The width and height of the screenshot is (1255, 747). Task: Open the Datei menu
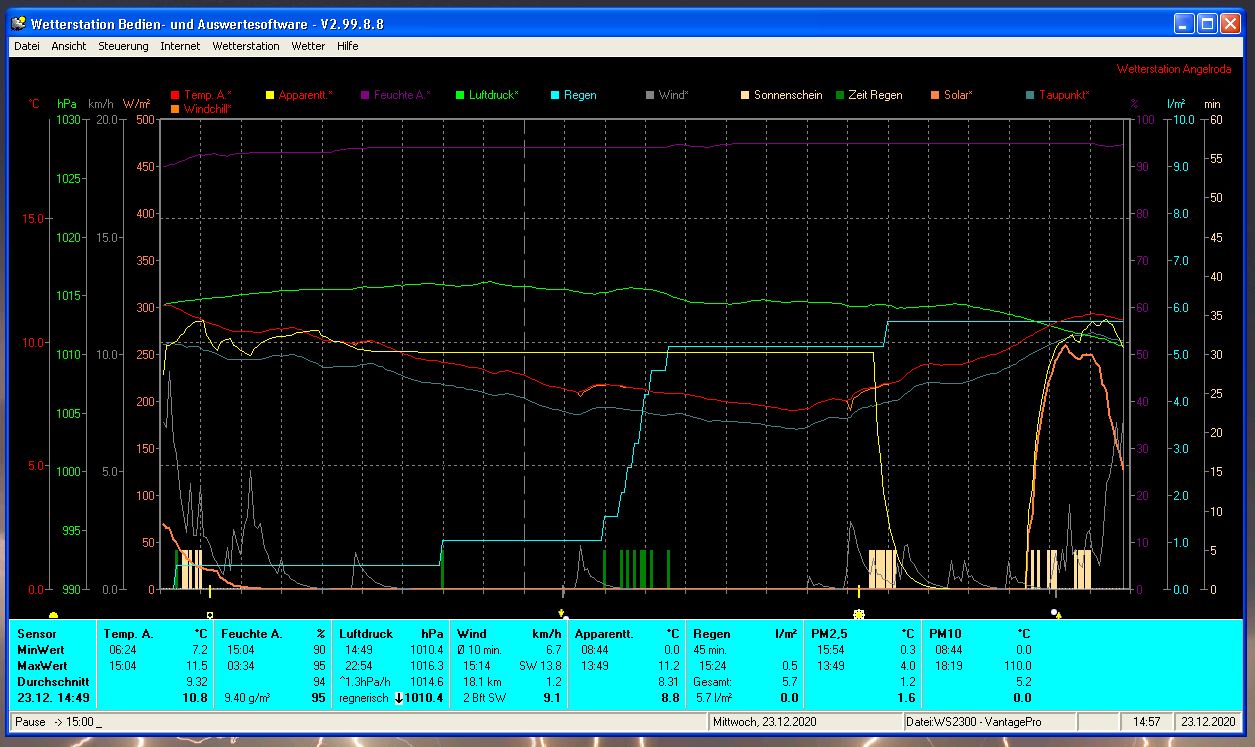click(x=27, y=46)
